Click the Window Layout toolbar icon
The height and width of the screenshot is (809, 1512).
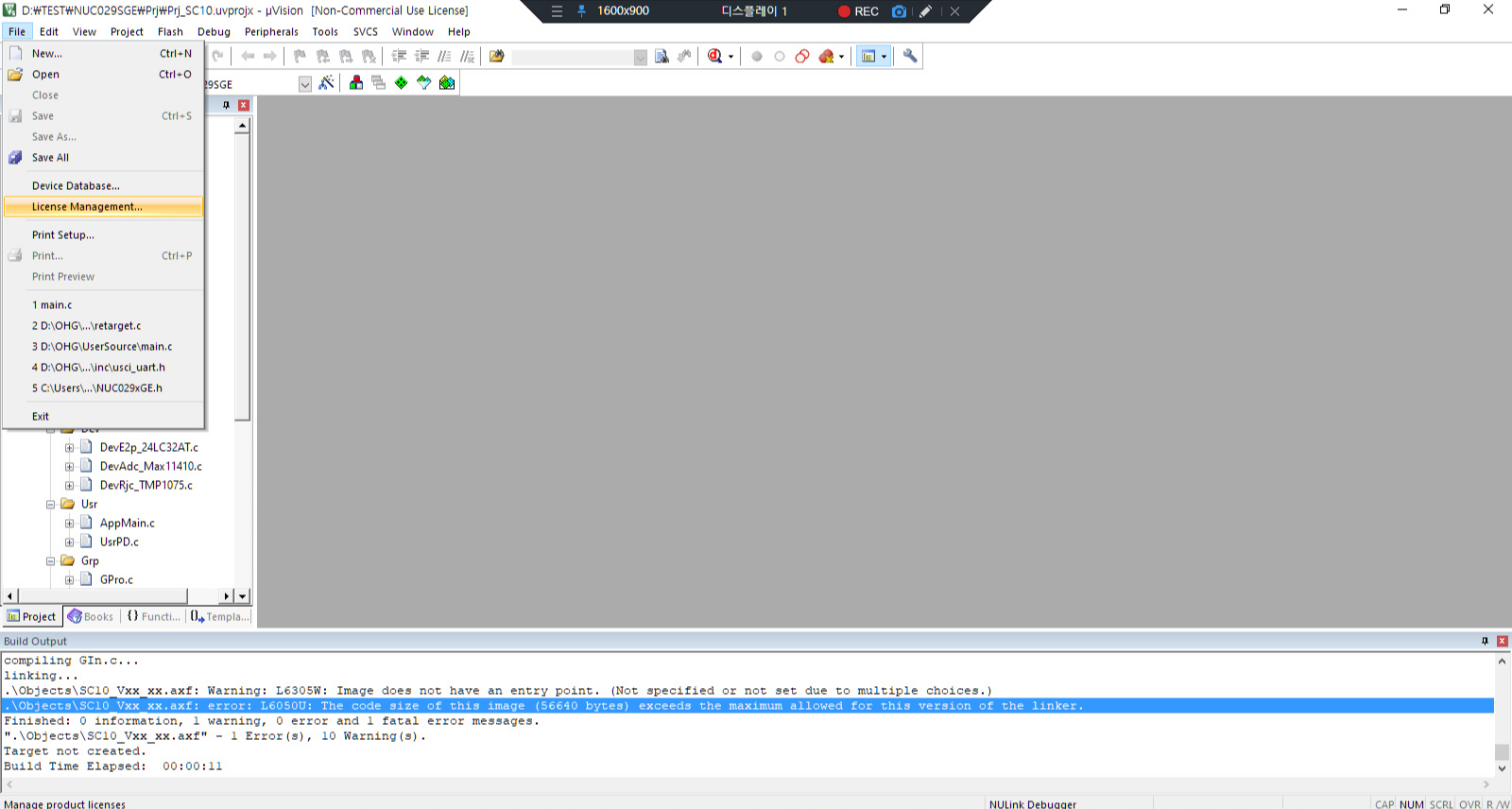[868, 56]
